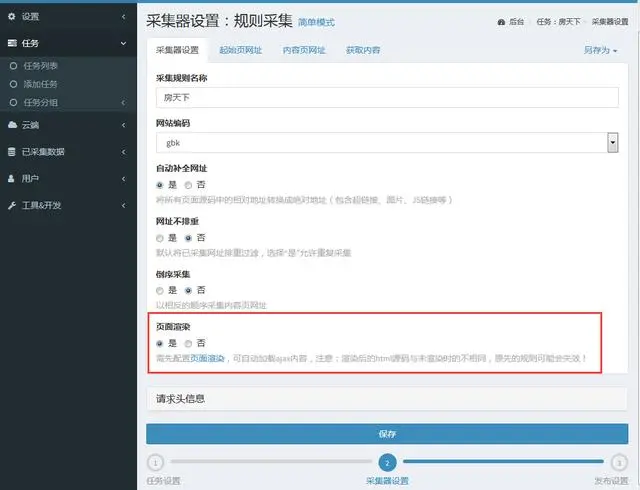Click the 后台 breadcrumb link

516,22
